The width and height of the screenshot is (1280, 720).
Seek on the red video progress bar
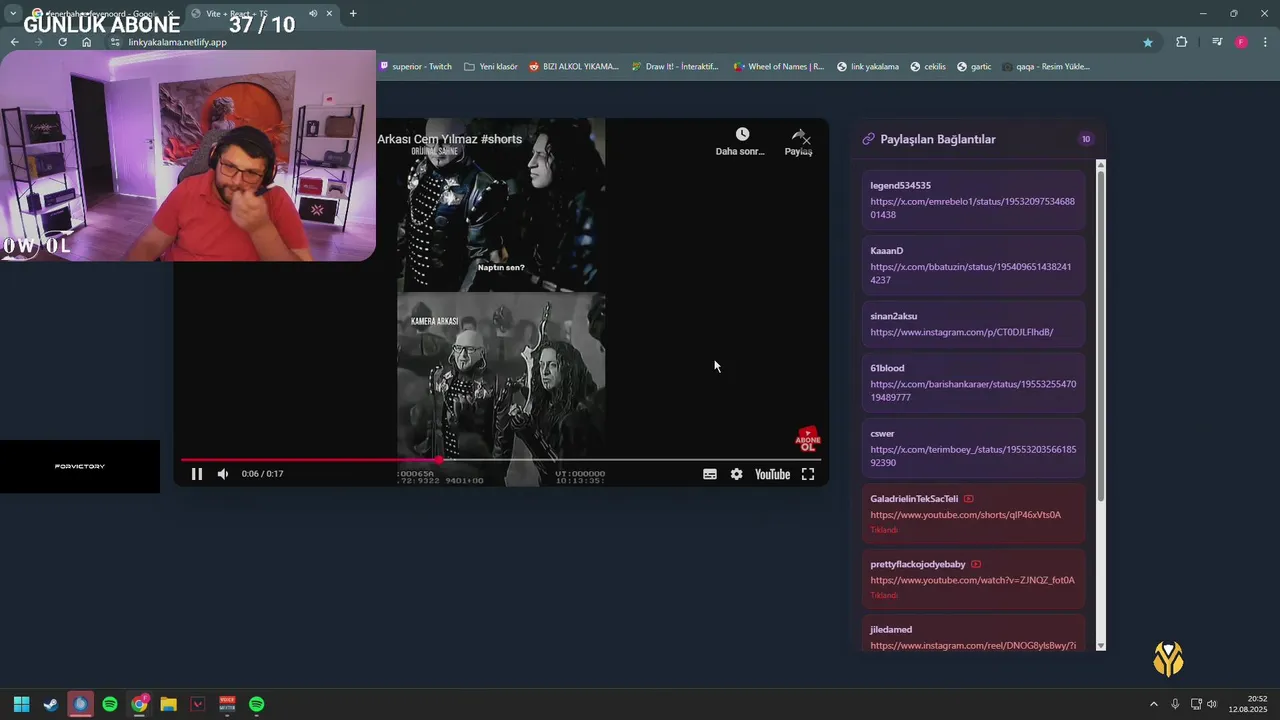point(501,460)
